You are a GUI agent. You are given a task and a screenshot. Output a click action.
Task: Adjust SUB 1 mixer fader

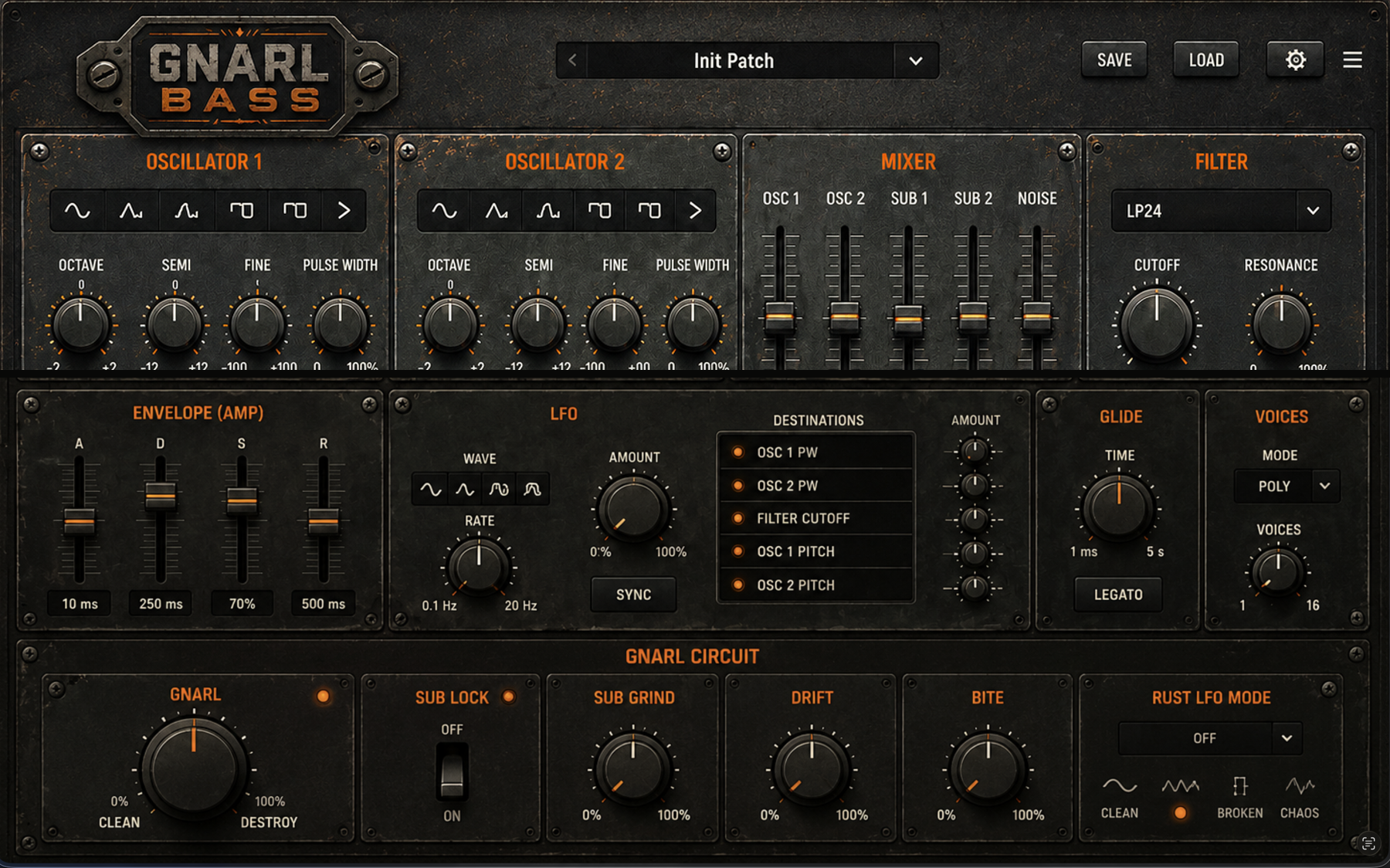908,320
